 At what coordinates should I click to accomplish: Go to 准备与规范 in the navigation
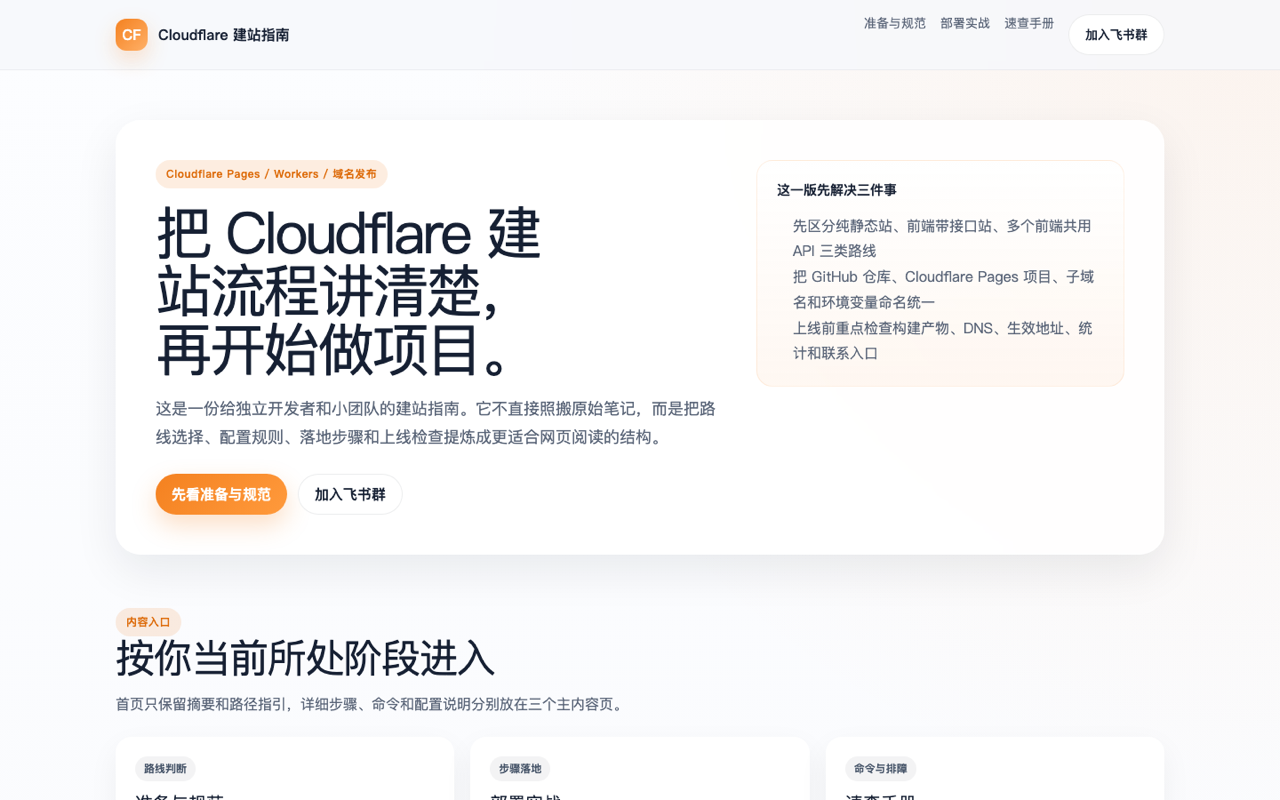click(895, 23)
